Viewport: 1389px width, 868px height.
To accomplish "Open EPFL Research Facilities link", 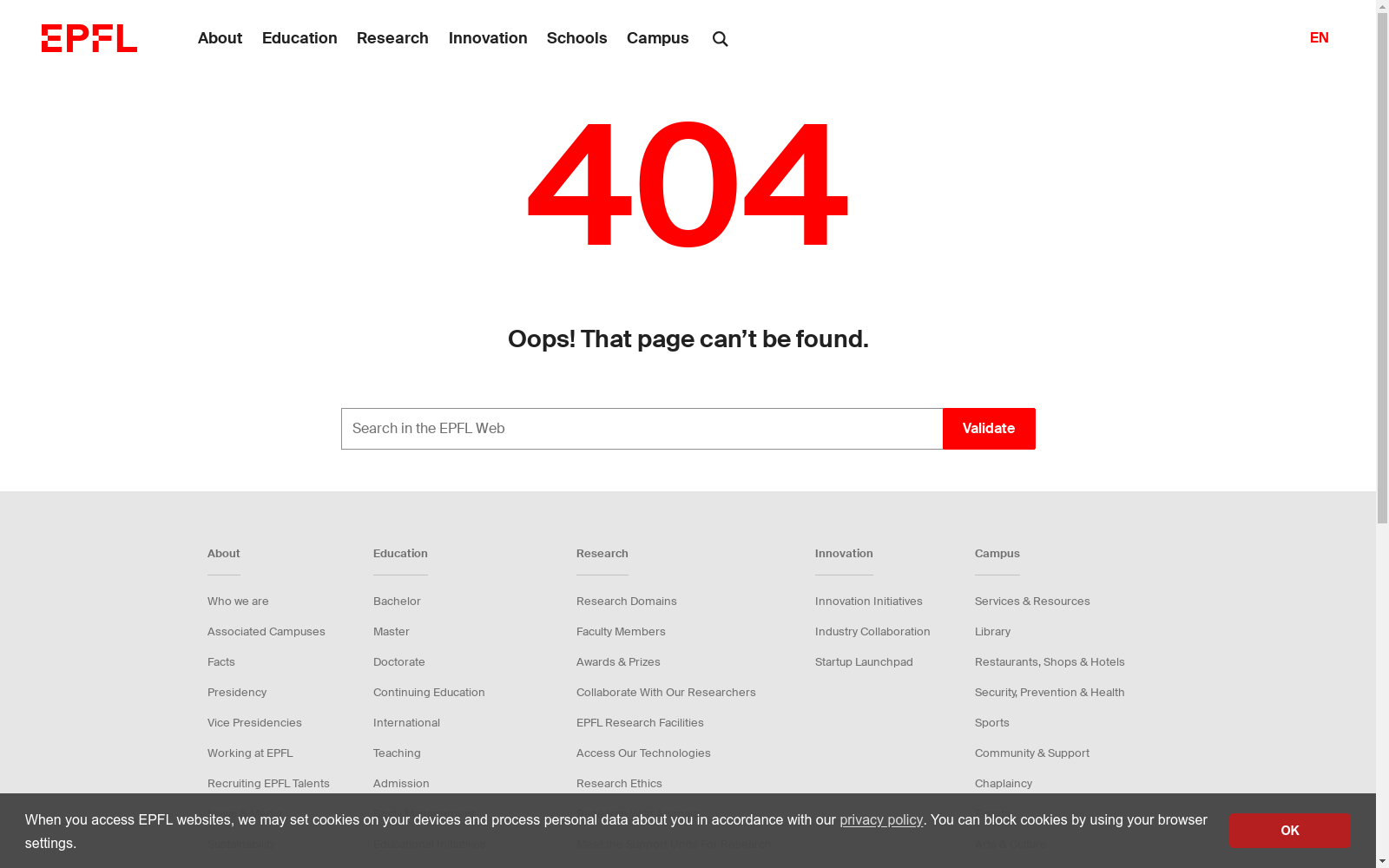I will (x=640, y=723).
